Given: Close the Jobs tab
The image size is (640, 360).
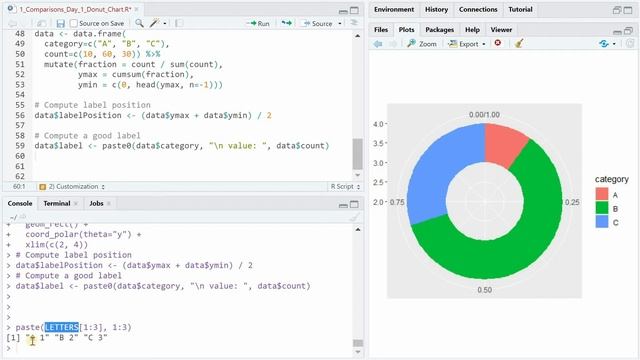Looking at the screenshot, I should [109, 203].
